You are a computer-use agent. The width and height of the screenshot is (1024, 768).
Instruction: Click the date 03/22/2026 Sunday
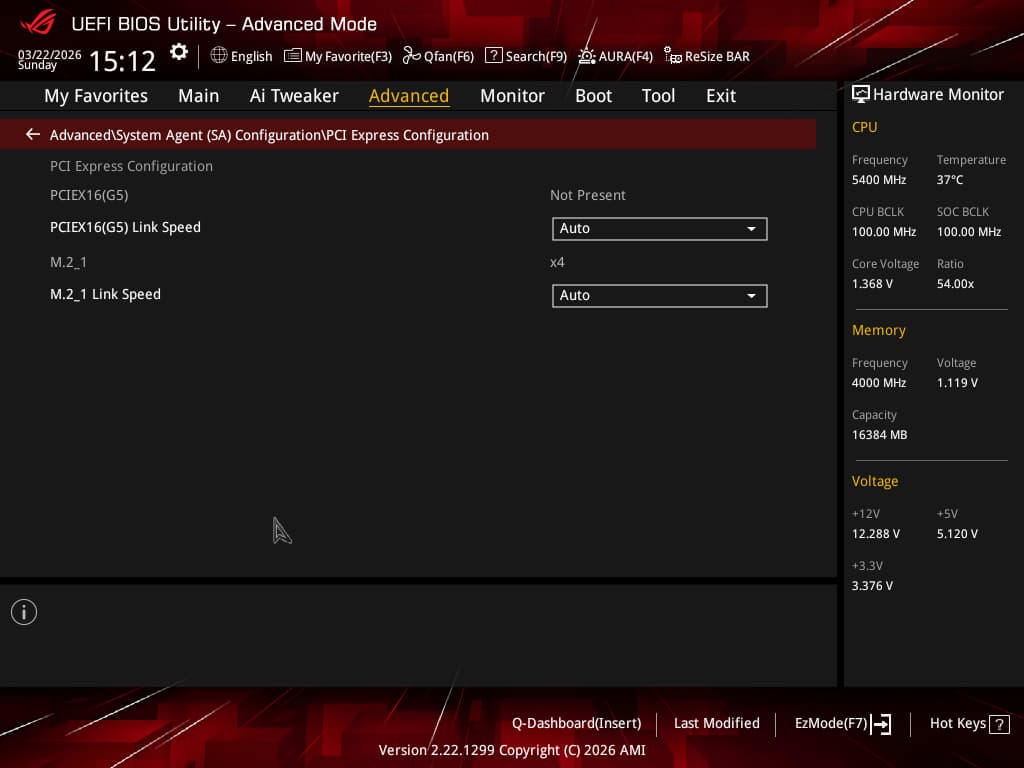point(49,59)
